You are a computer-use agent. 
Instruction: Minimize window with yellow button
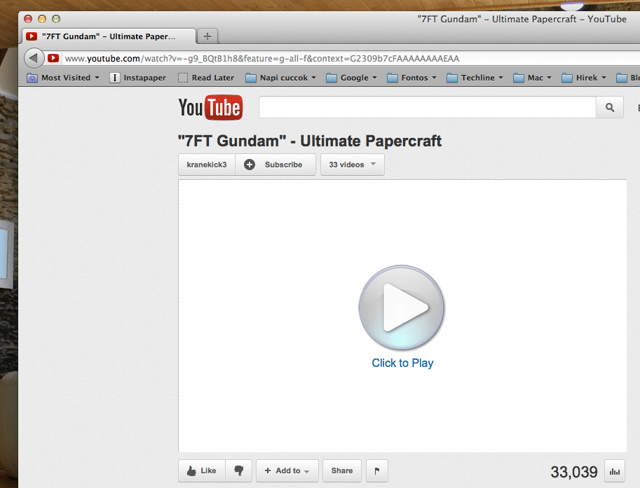[x=42, y=19]
